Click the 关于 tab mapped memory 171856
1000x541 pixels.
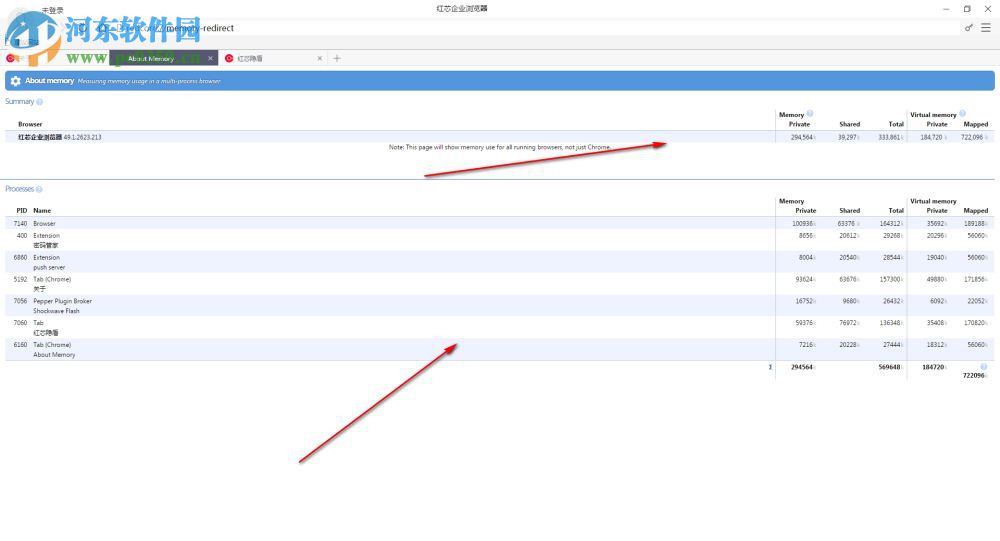pyautogui.click(x=974, y=279)
